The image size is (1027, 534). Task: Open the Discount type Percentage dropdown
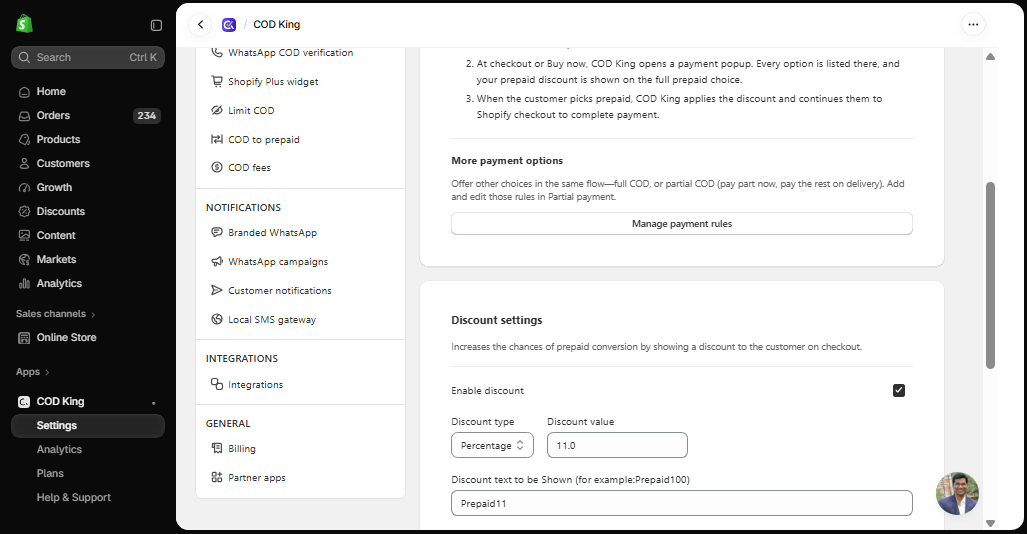pyautogui.click(x=492, y=446)
